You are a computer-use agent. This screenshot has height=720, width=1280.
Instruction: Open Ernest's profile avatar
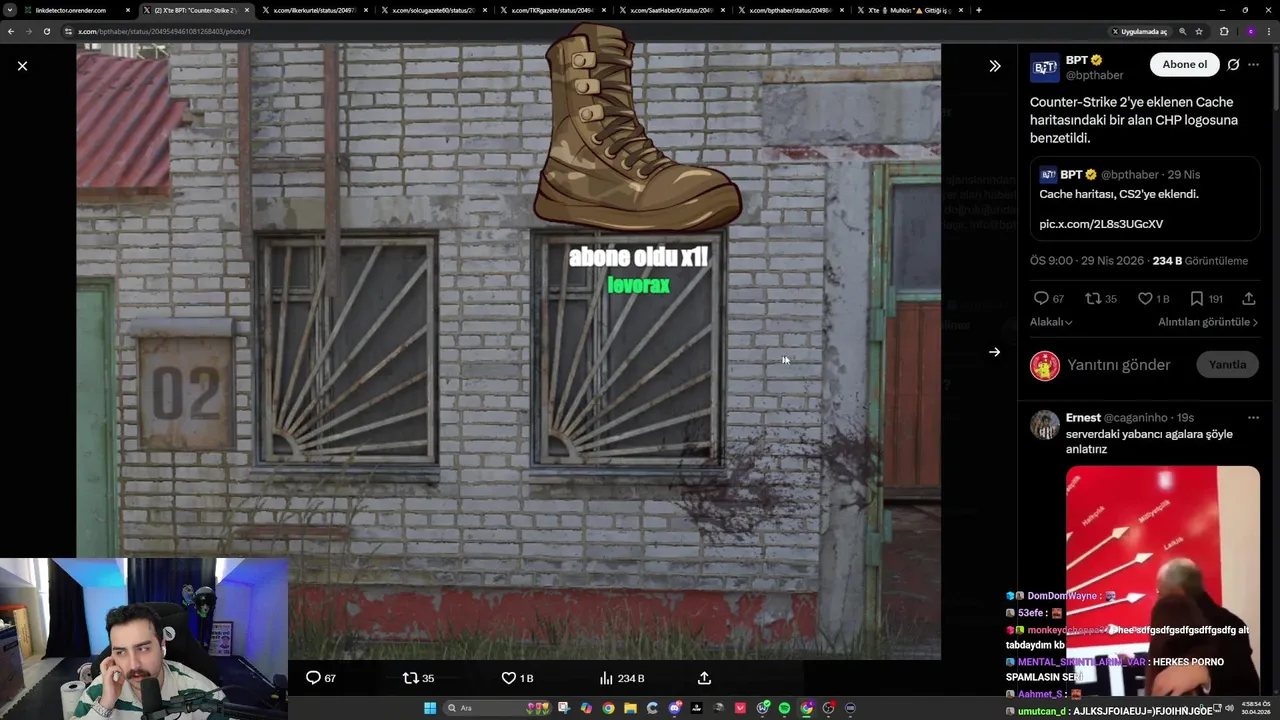click(1045, 425)
